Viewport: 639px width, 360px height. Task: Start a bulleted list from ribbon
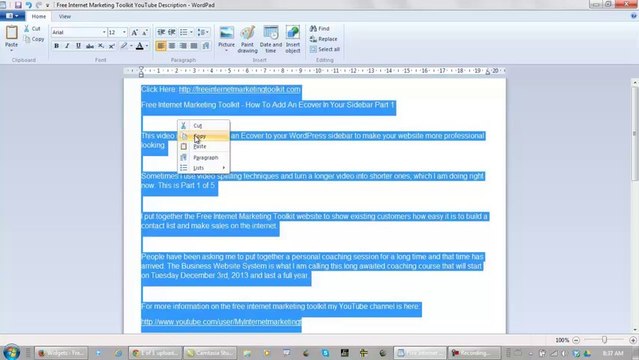[184, 32]
